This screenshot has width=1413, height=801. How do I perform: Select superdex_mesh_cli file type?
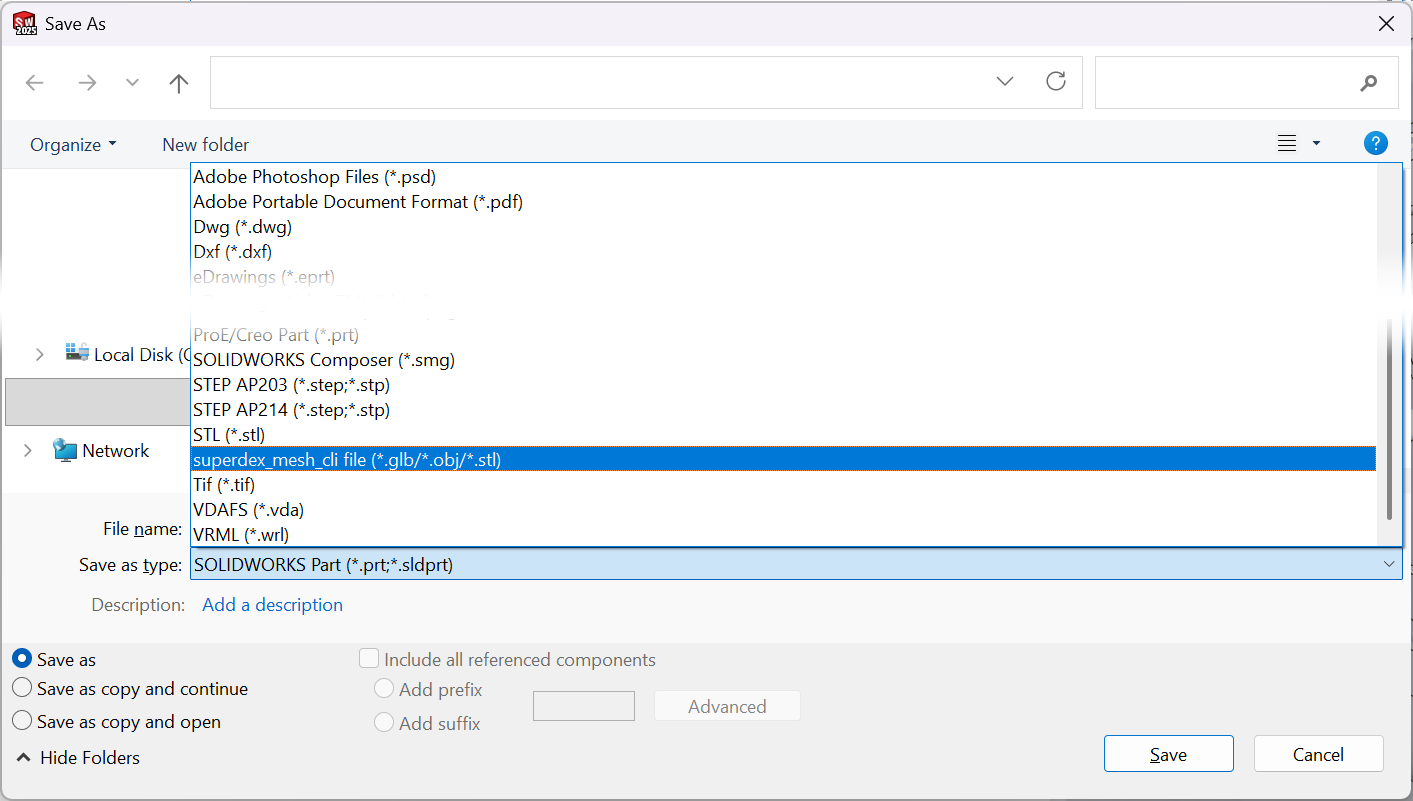point(783,460)
